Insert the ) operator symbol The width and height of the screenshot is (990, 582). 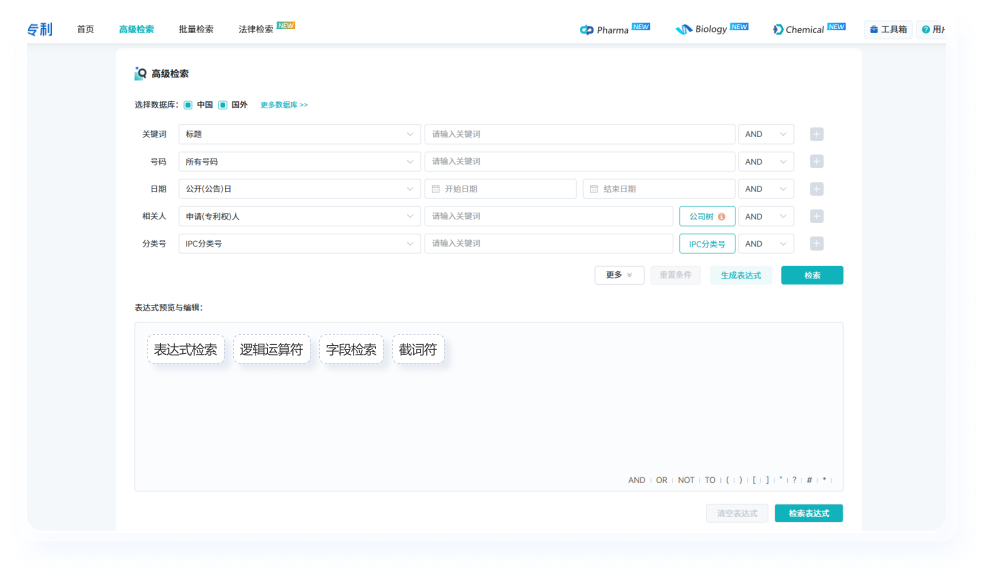coord(741,480)
